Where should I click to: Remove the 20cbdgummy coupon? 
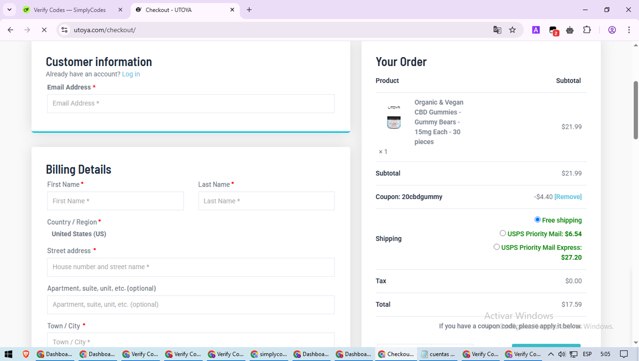pyautogui.click(x=568, y=197)
